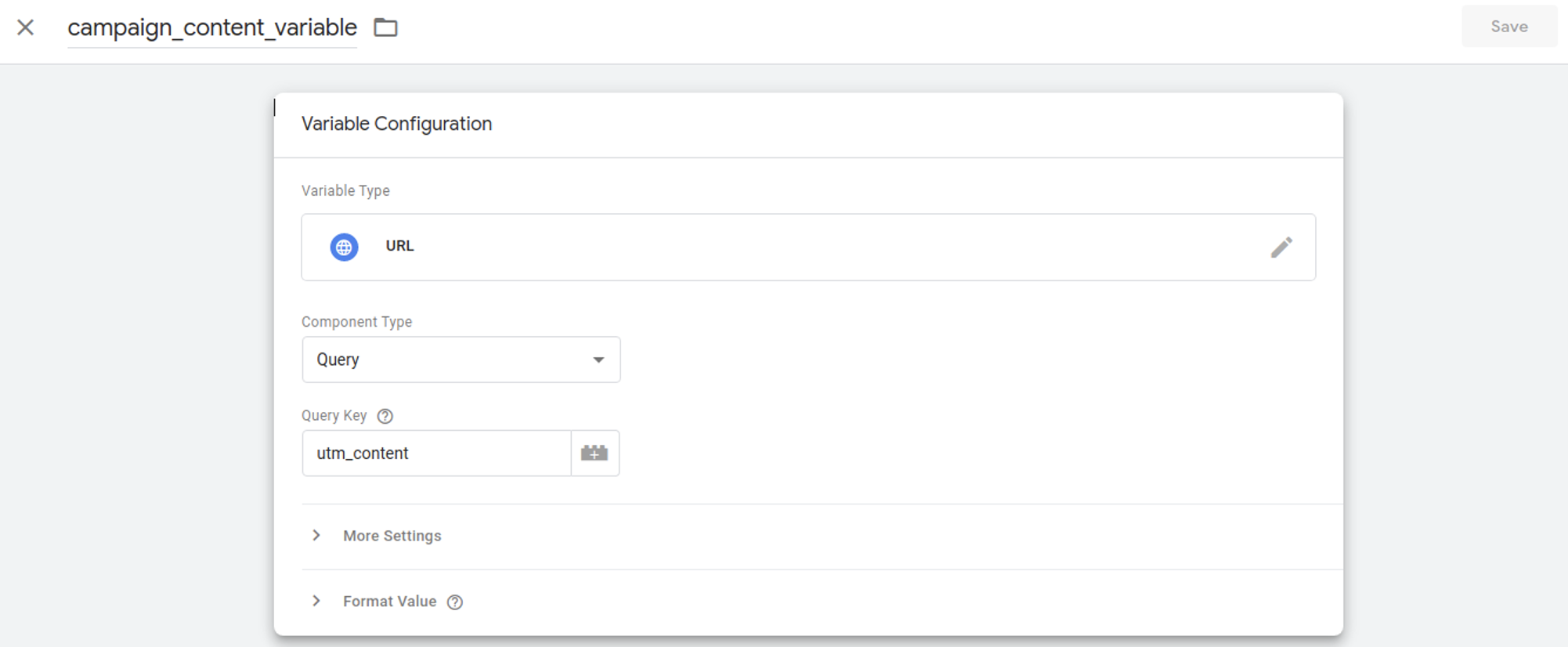Click the Variable Configuration heading
Image resolution: width=1568 pixels, height=647 pixels.
[x=396, y=124]
